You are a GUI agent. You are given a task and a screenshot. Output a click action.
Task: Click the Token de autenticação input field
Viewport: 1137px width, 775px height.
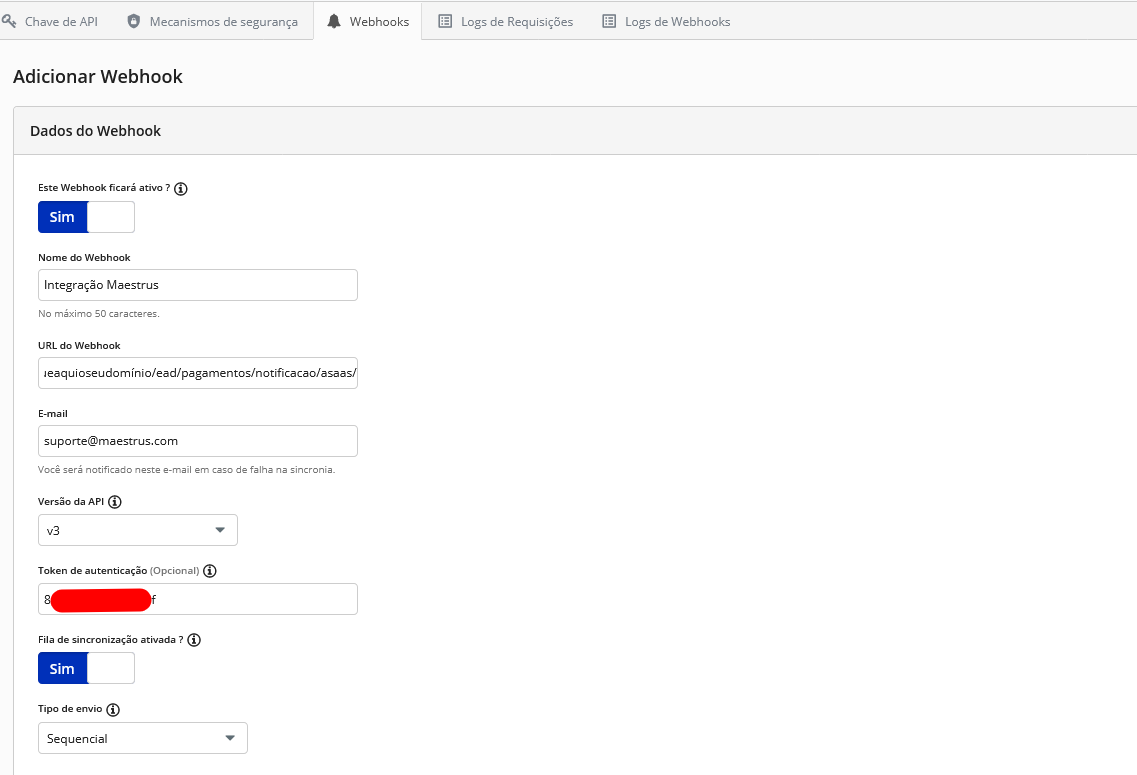(x=198, y=599)
